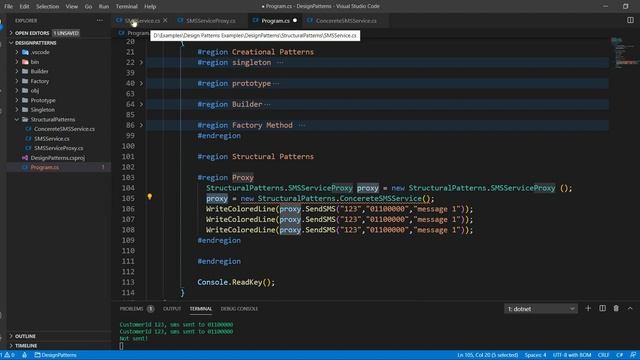Click the lightbulb quick fix at line 105
Screen dimensions: 640x360
coord(149,197)
